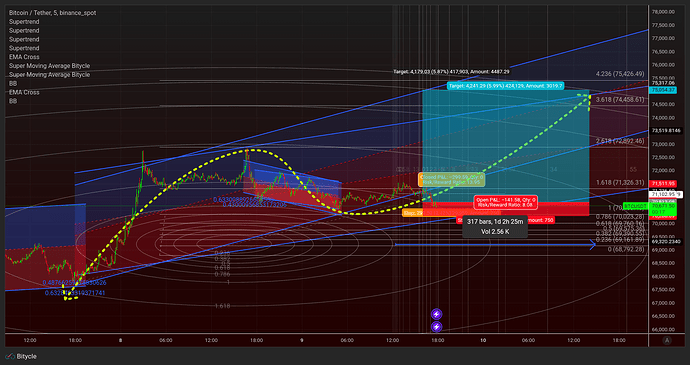
Task: Click the green BTCUSDT price tag
Action: click(x=635, y=206)
